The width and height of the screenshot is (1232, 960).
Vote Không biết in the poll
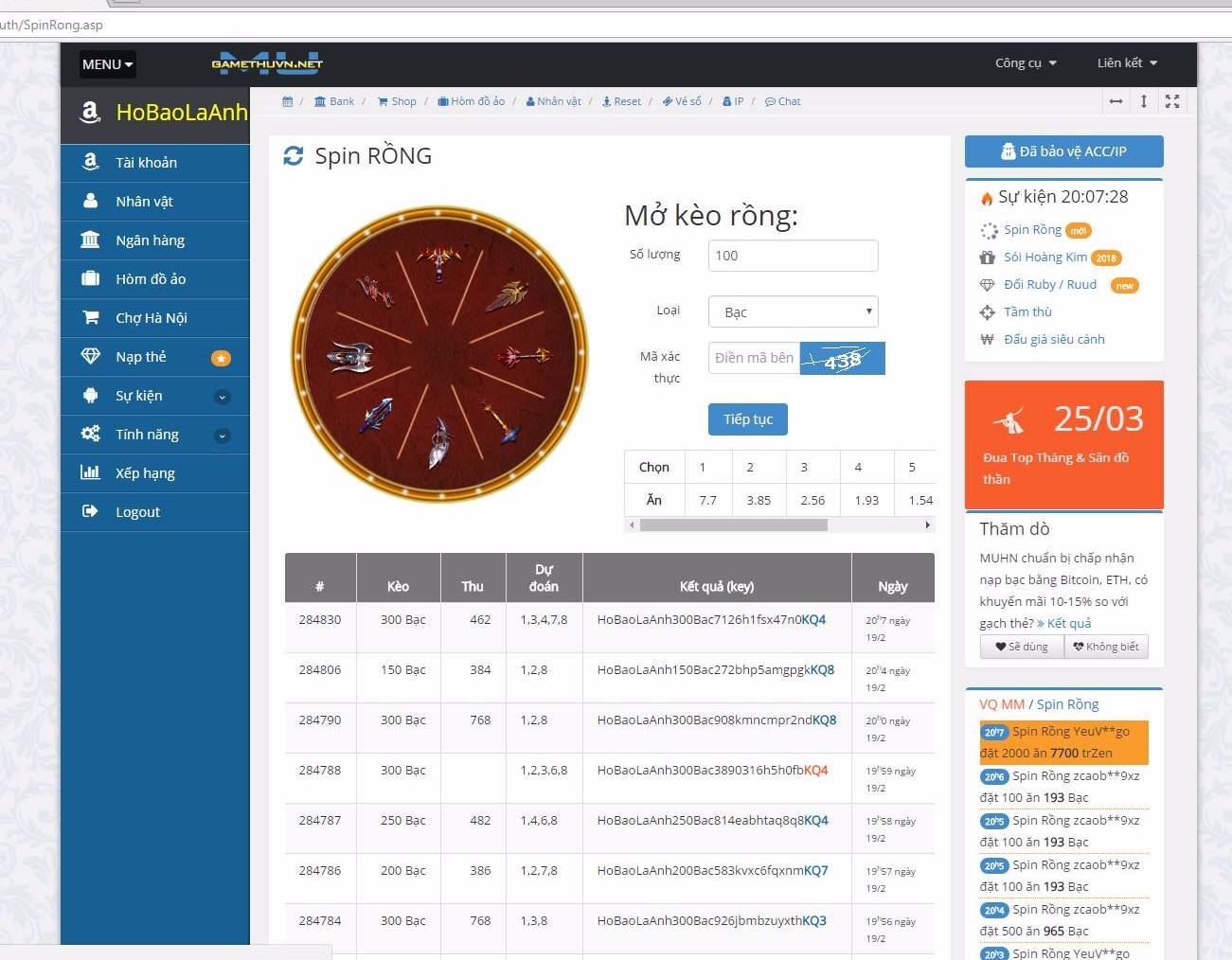(1106, 647)
